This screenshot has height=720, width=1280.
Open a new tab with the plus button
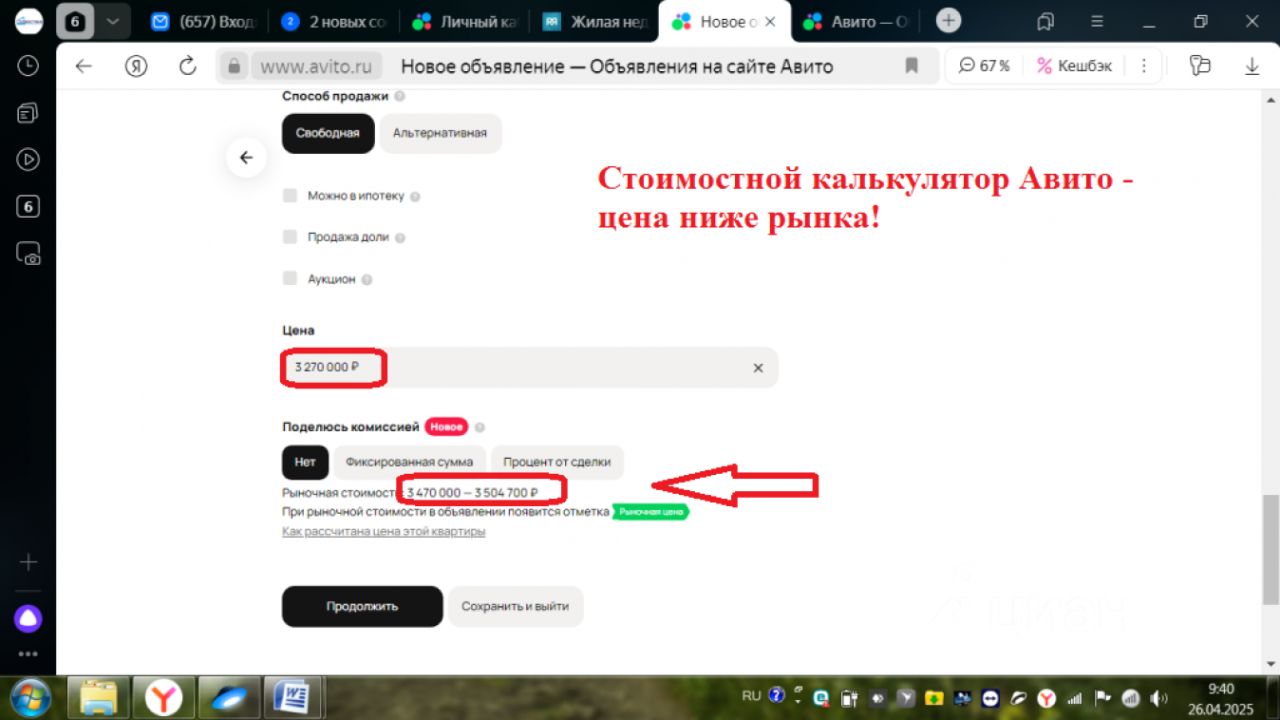948,21
